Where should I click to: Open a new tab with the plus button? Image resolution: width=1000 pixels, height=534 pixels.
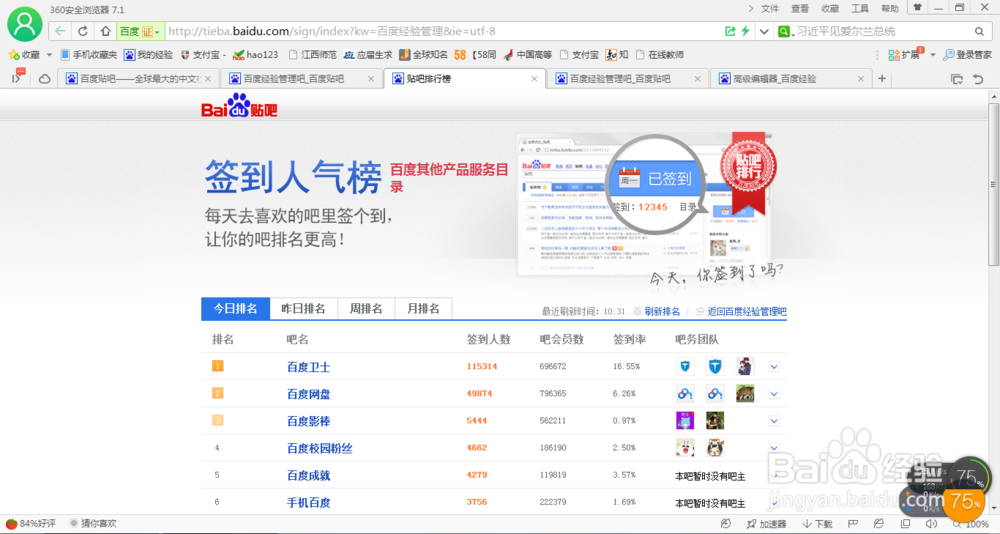pyautogui.click(x=882, y=78)
